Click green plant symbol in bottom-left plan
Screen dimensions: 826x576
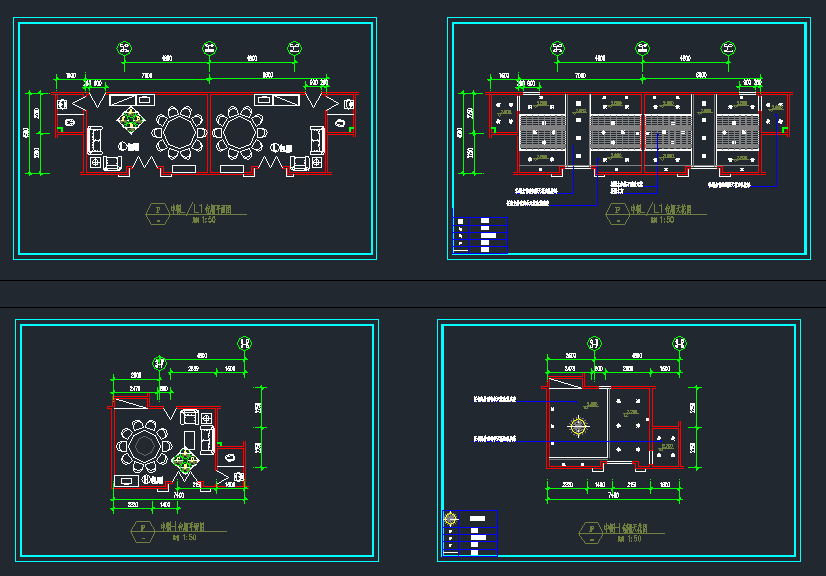pyautogui.click(x=185, y=460)
